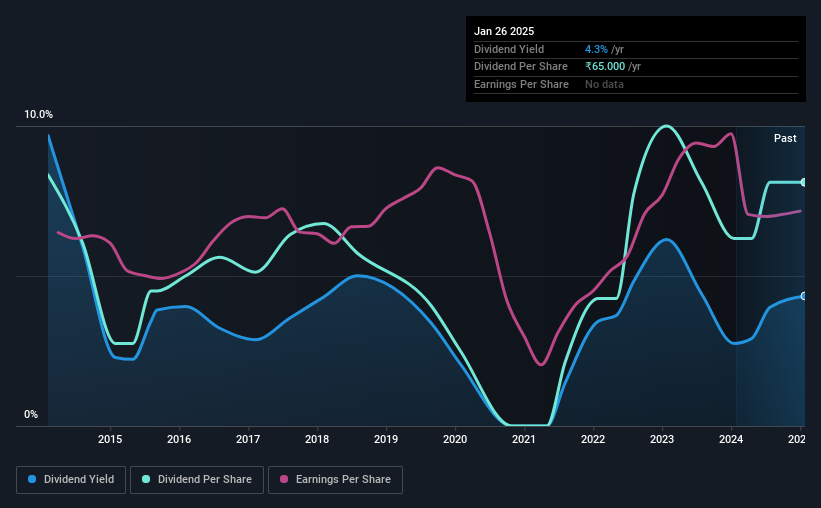Click the 2024 x-axis label
Image resolution: width=821 pixels, height=508 pixels.
point(731,439)
